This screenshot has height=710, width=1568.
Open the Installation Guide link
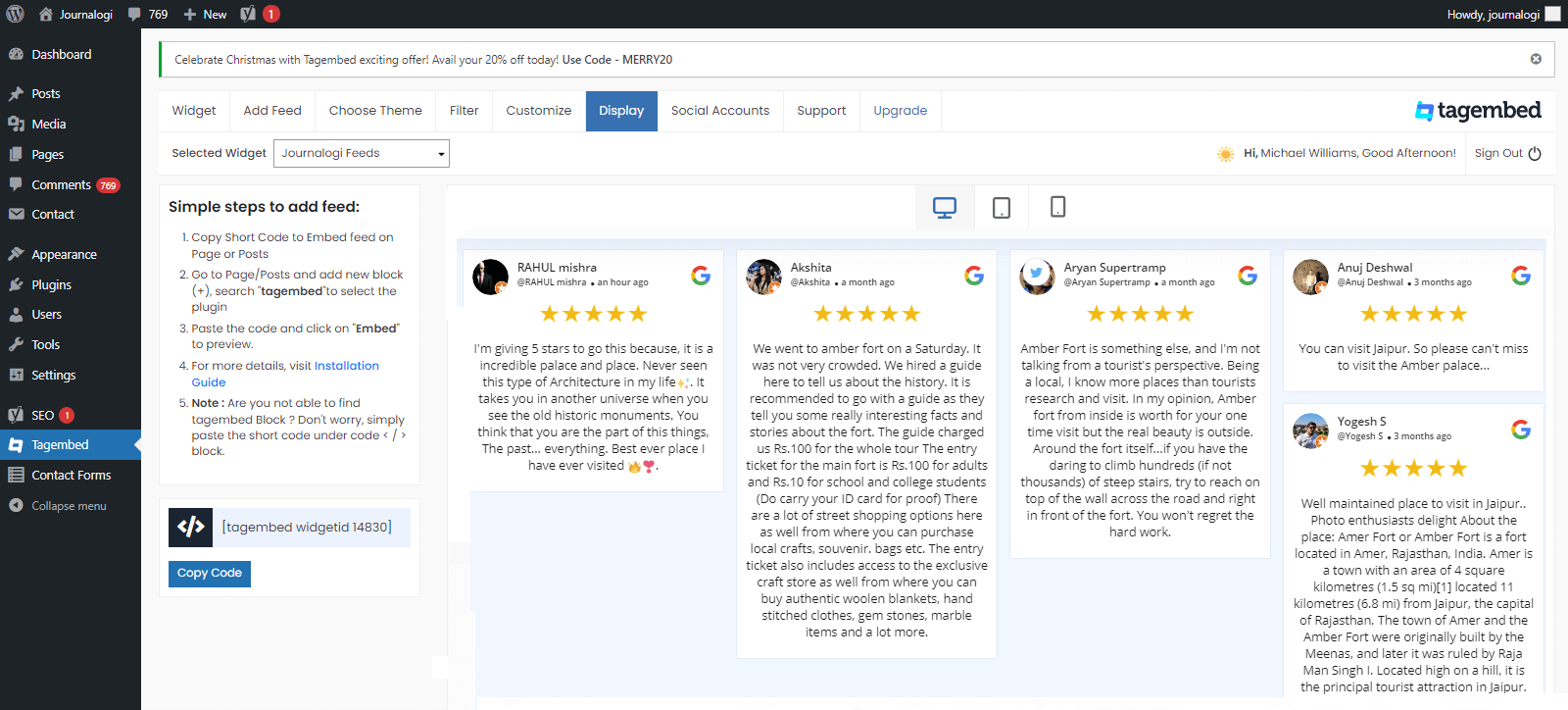285,374
